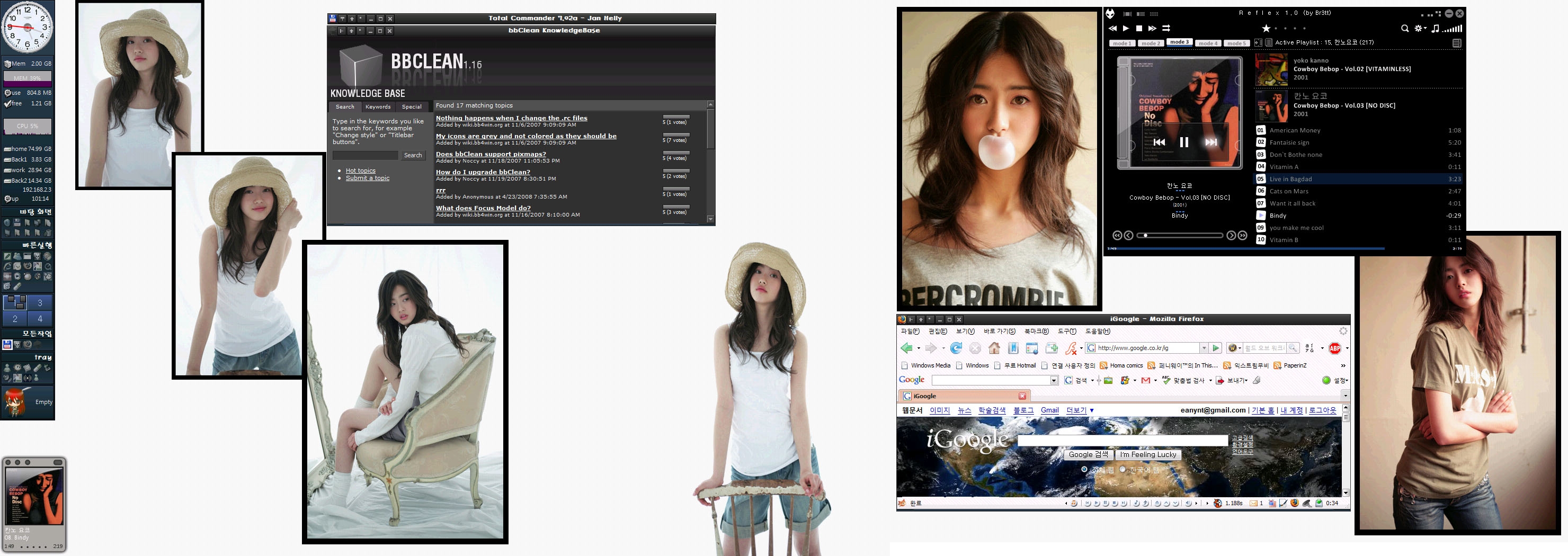Click the music note icon in Reflex

coord(1436,28)
